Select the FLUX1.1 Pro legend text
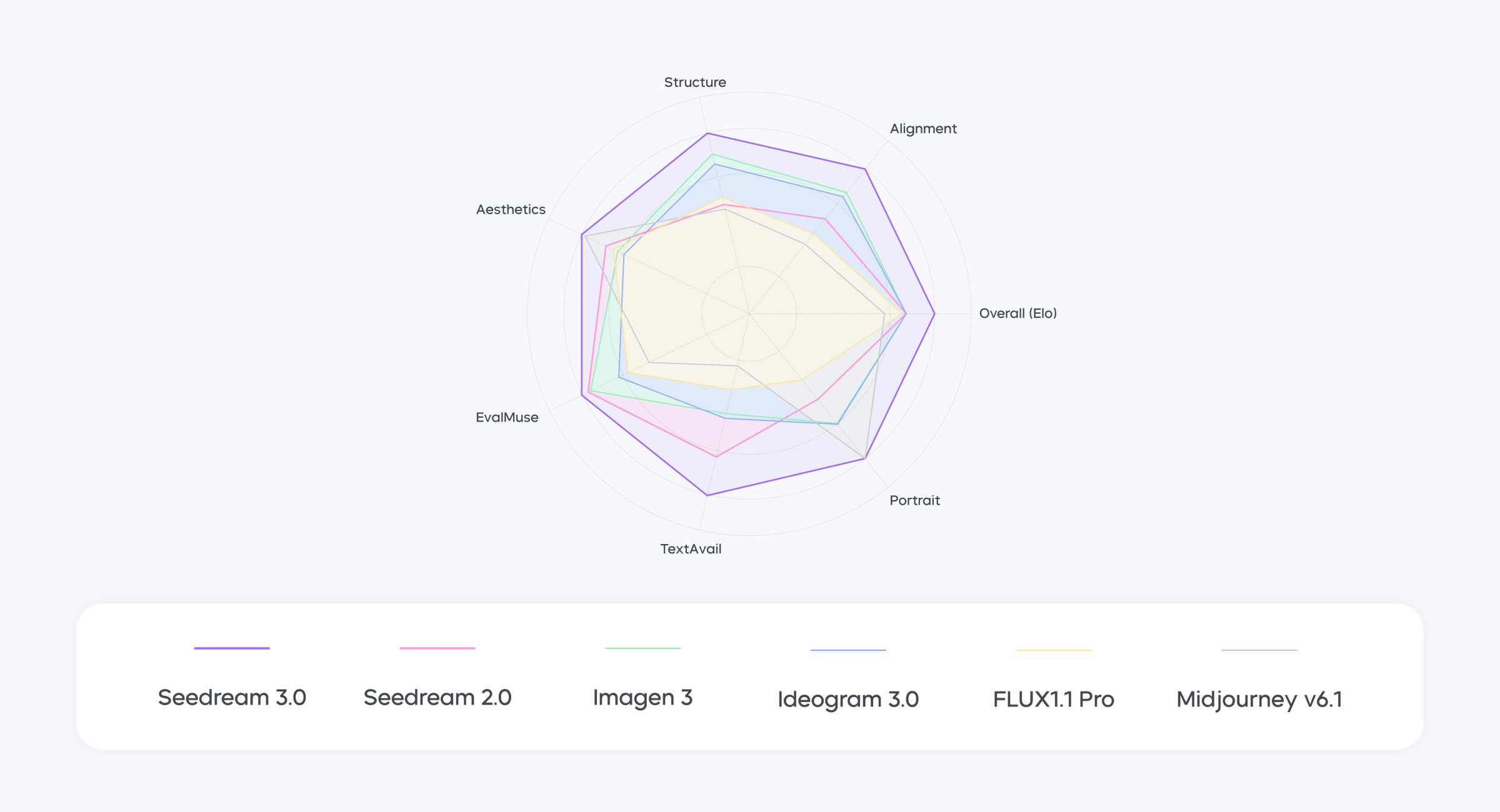 tap(1054, 699)
